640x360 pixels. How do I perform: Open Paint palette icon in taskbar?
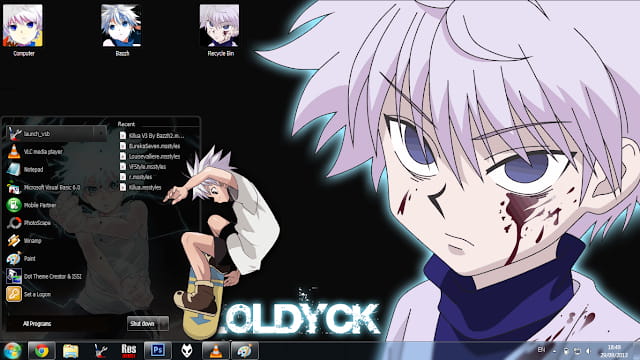click(244, 351)
